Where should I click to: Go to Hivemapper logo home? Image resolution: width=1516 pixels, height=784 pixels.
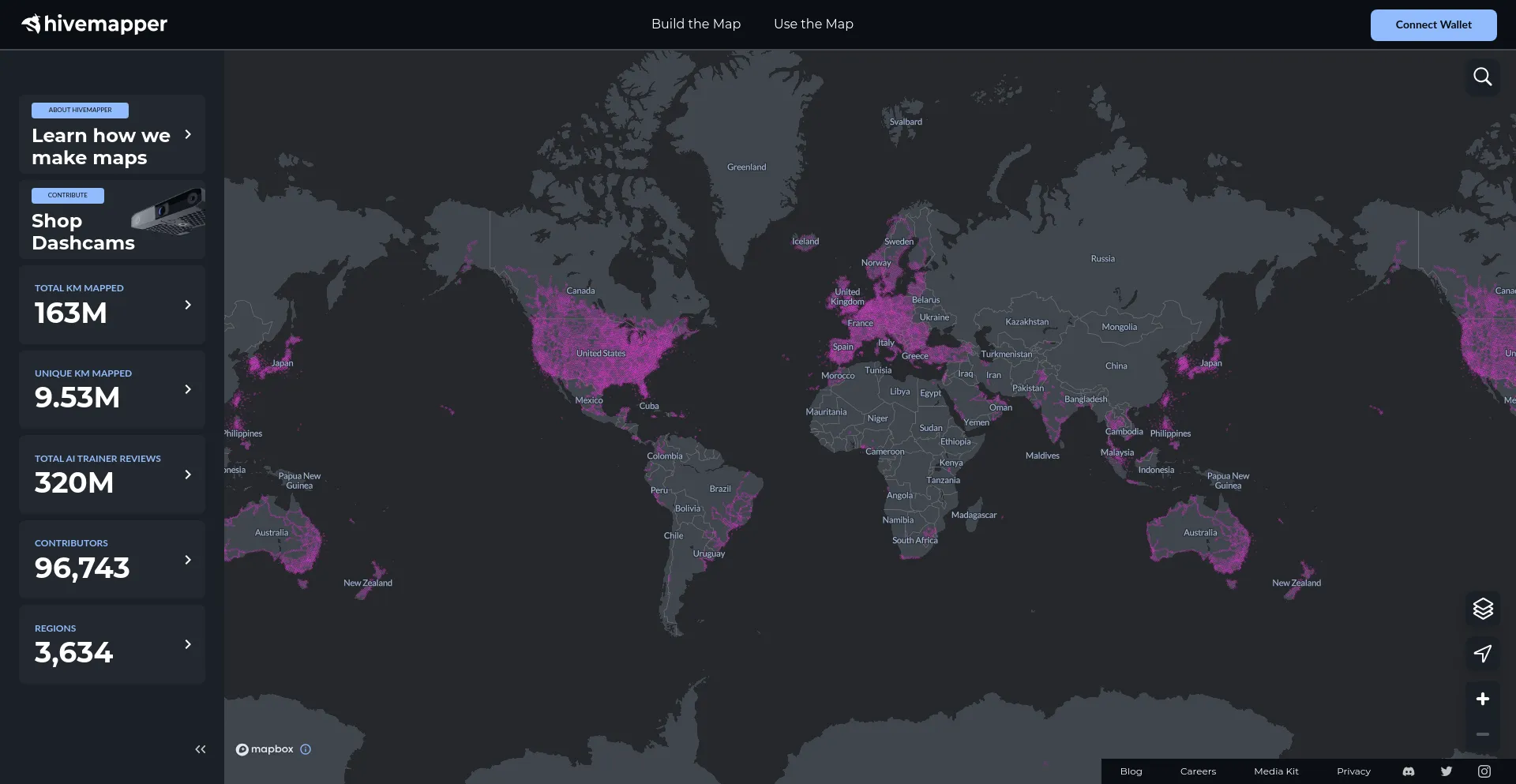click(x=95, y=24)
